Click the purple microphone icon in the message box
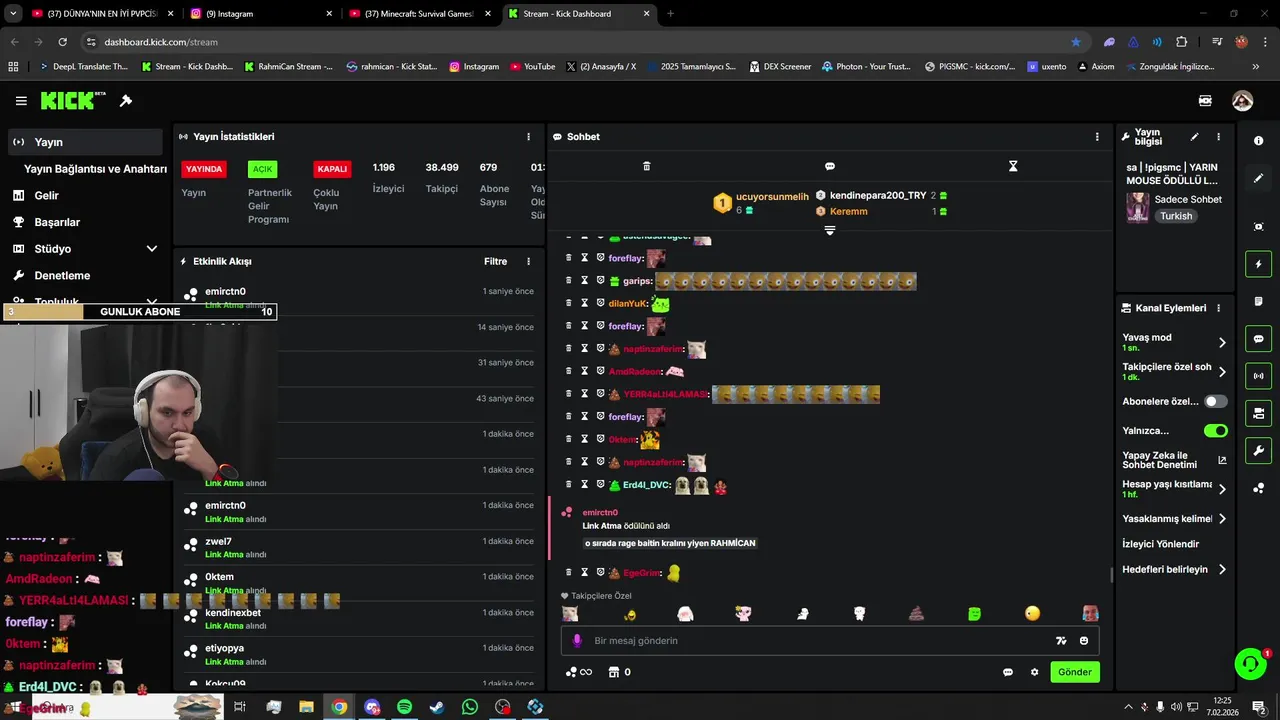Image resolution: width=1280 pixels, height=720 pixels. pyautogui.click(x=577, y=641)
